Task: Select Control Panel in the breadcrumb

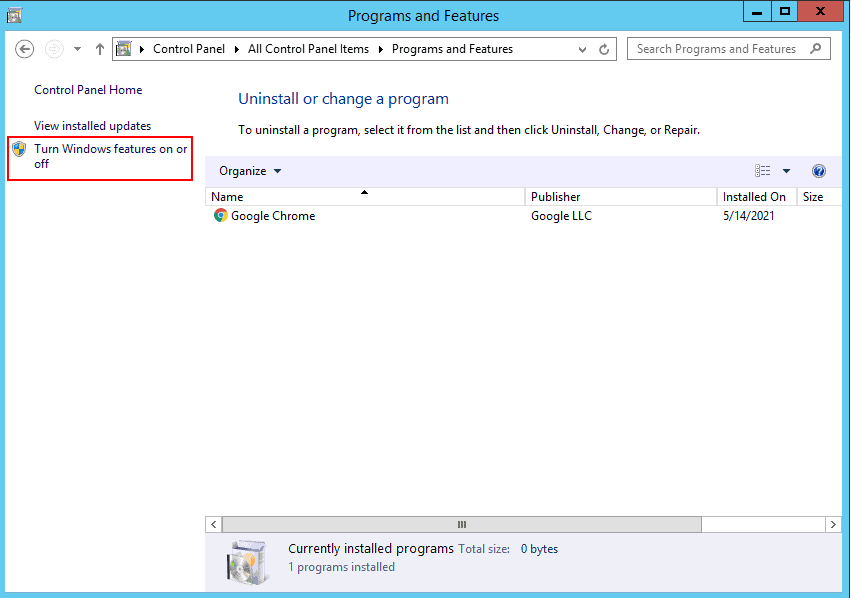Action: click(189, 49)
